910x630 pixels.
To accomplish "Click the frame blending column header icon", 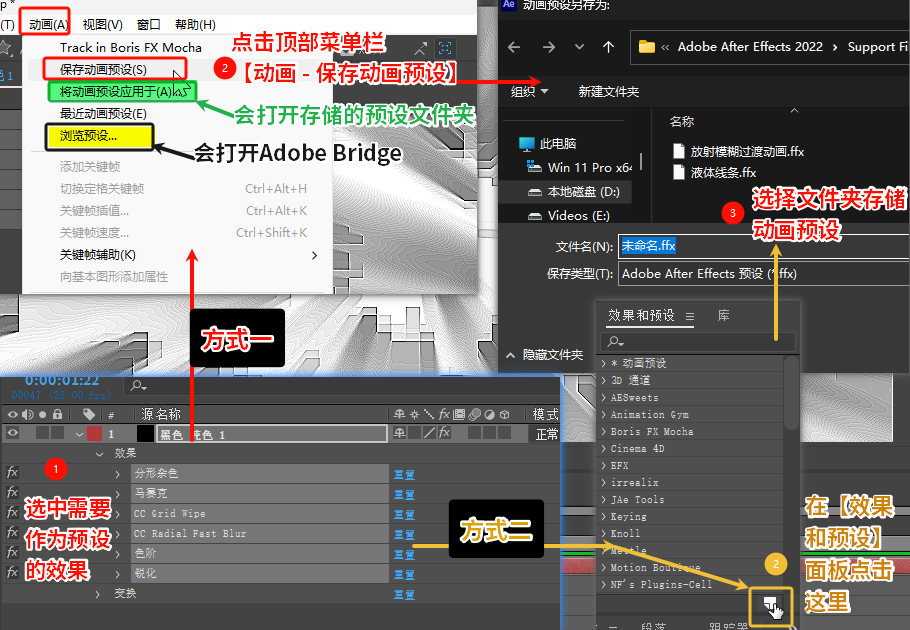I will (459, 414).
